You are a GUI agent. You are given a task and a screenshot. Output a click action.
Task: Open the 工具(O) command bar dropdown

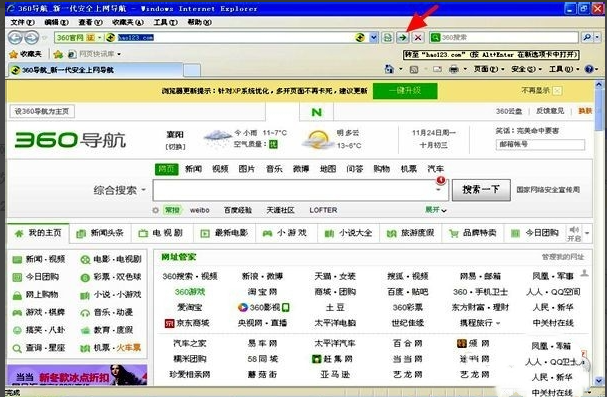point(563,69)
